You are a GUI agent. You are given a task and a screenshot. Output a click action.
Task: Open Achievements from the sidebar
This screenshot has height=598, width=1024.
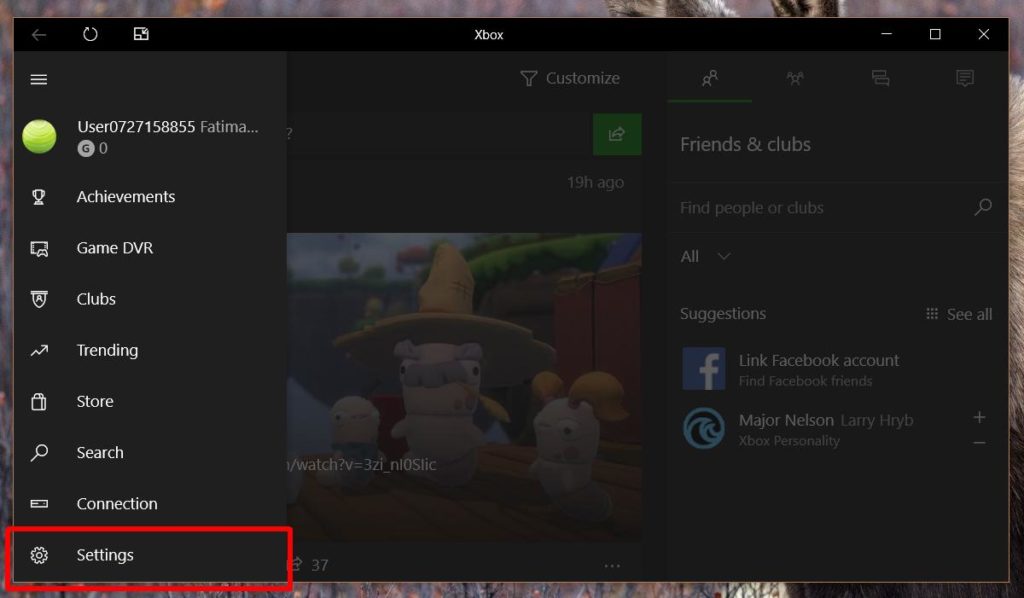click(125, 197)
